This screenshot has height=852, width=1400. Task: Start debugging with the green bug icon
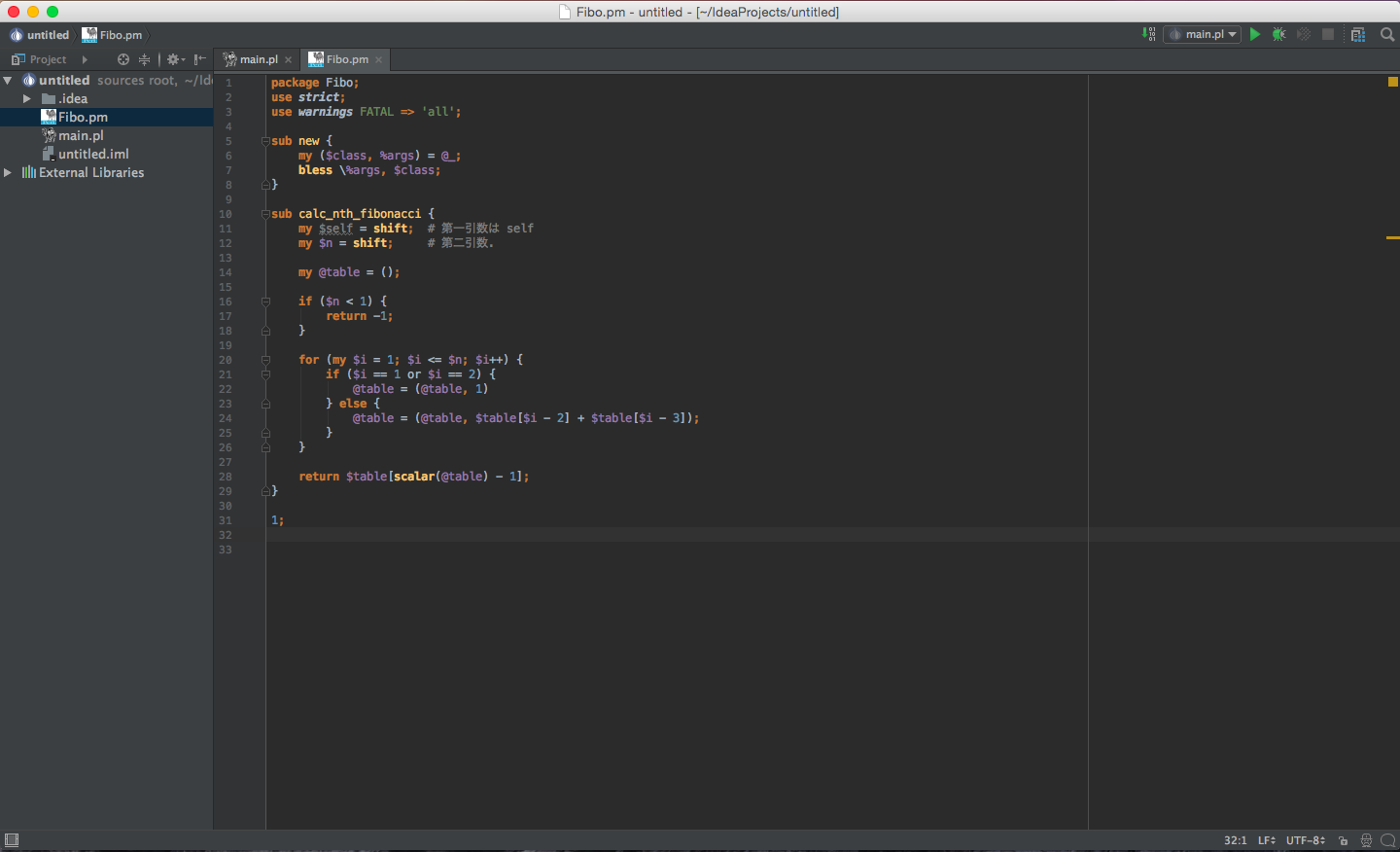tap(1279, 34)
